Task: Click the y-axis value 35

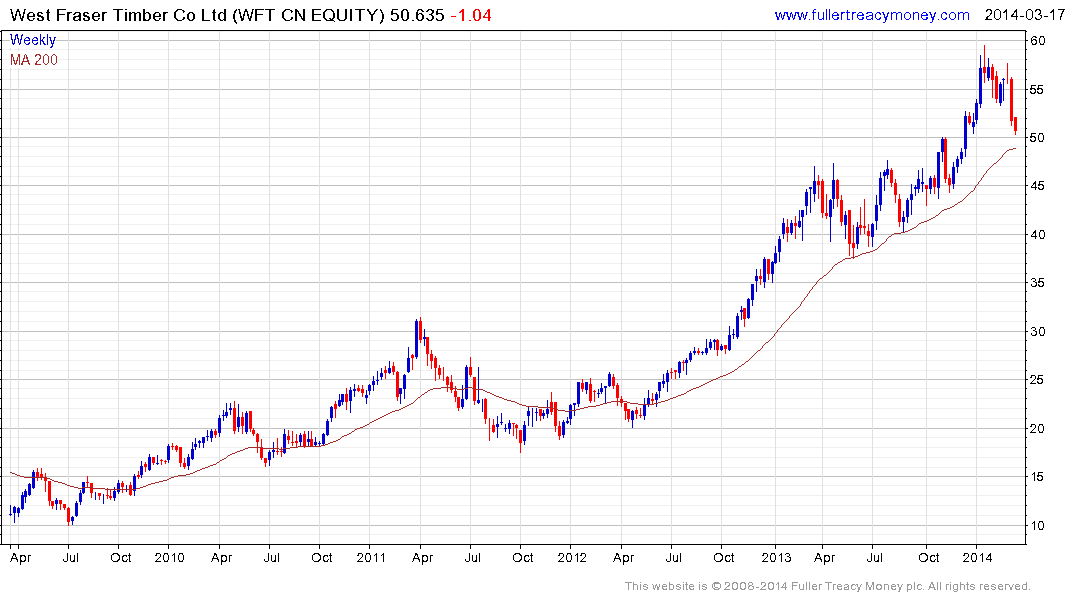Action: click(x=1038, y=283)
